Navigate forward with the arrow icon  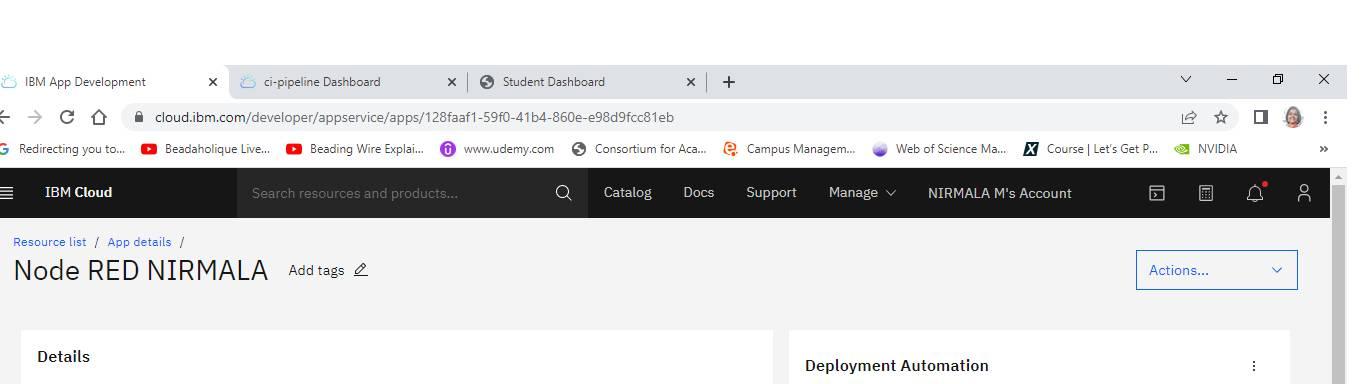(35, 117)
